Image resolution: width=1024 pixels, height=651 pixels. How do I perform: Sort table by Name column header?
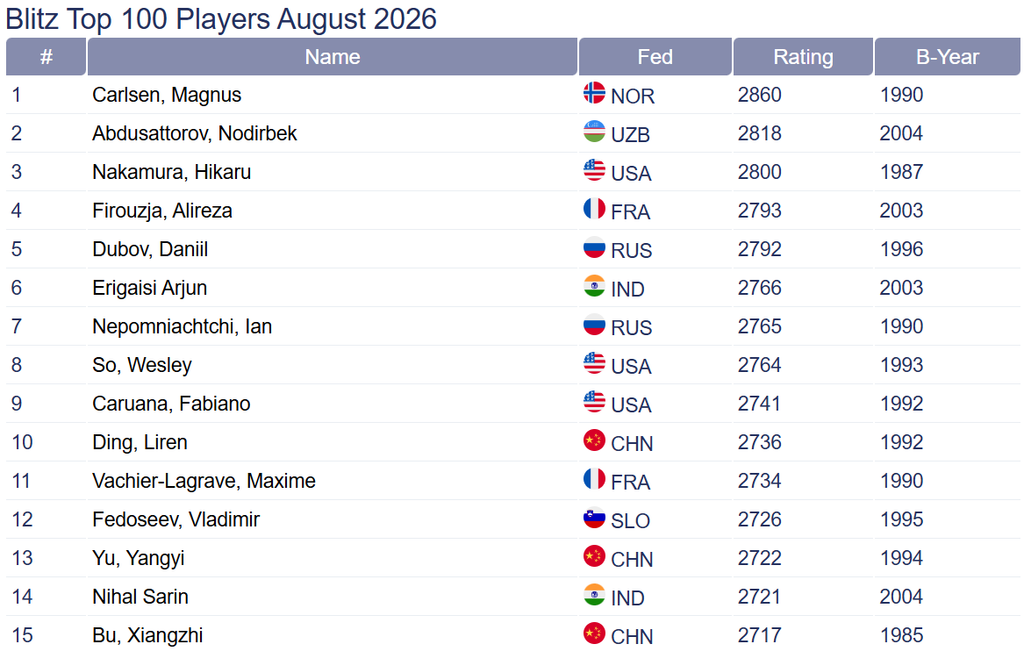332,57
